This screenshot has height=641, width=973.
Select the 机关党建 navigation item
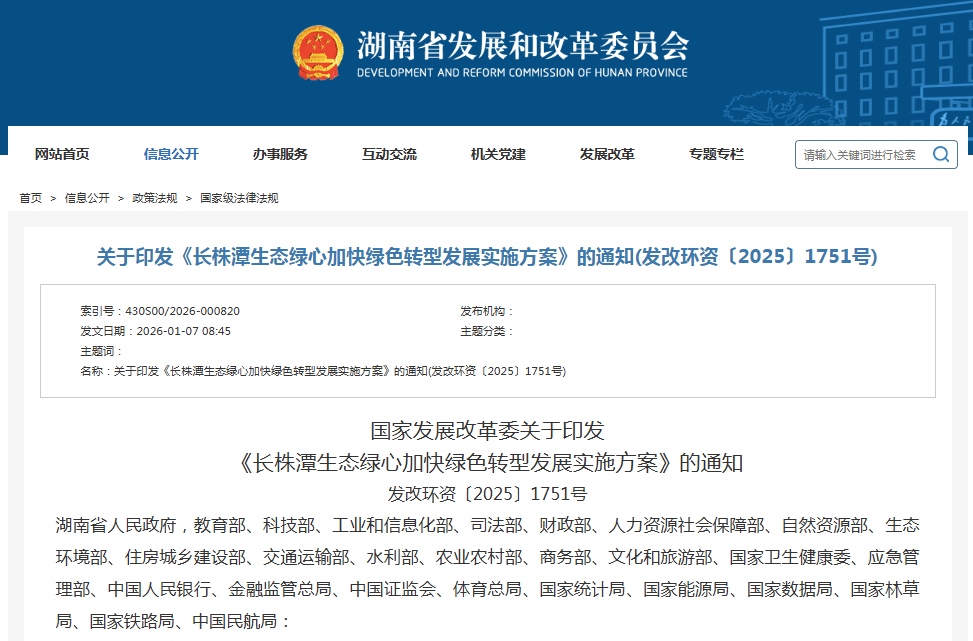tap(497, 154)
